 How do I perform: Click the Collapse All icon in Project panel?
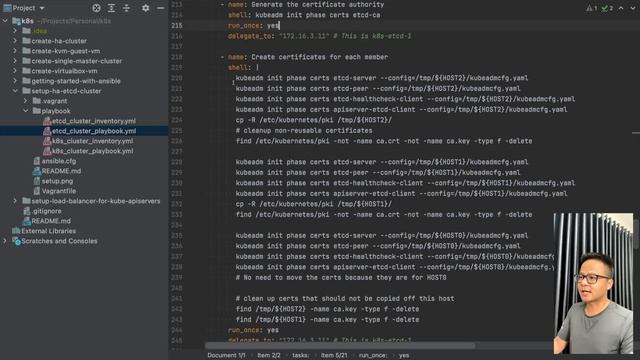coord(127,8)
